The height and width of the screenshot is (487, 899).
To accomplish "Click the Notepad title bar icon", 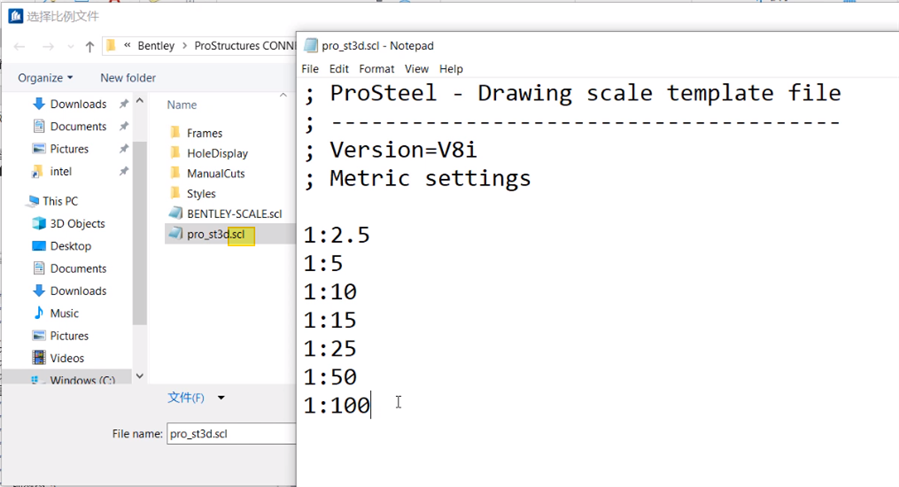I will pos(311,45).
